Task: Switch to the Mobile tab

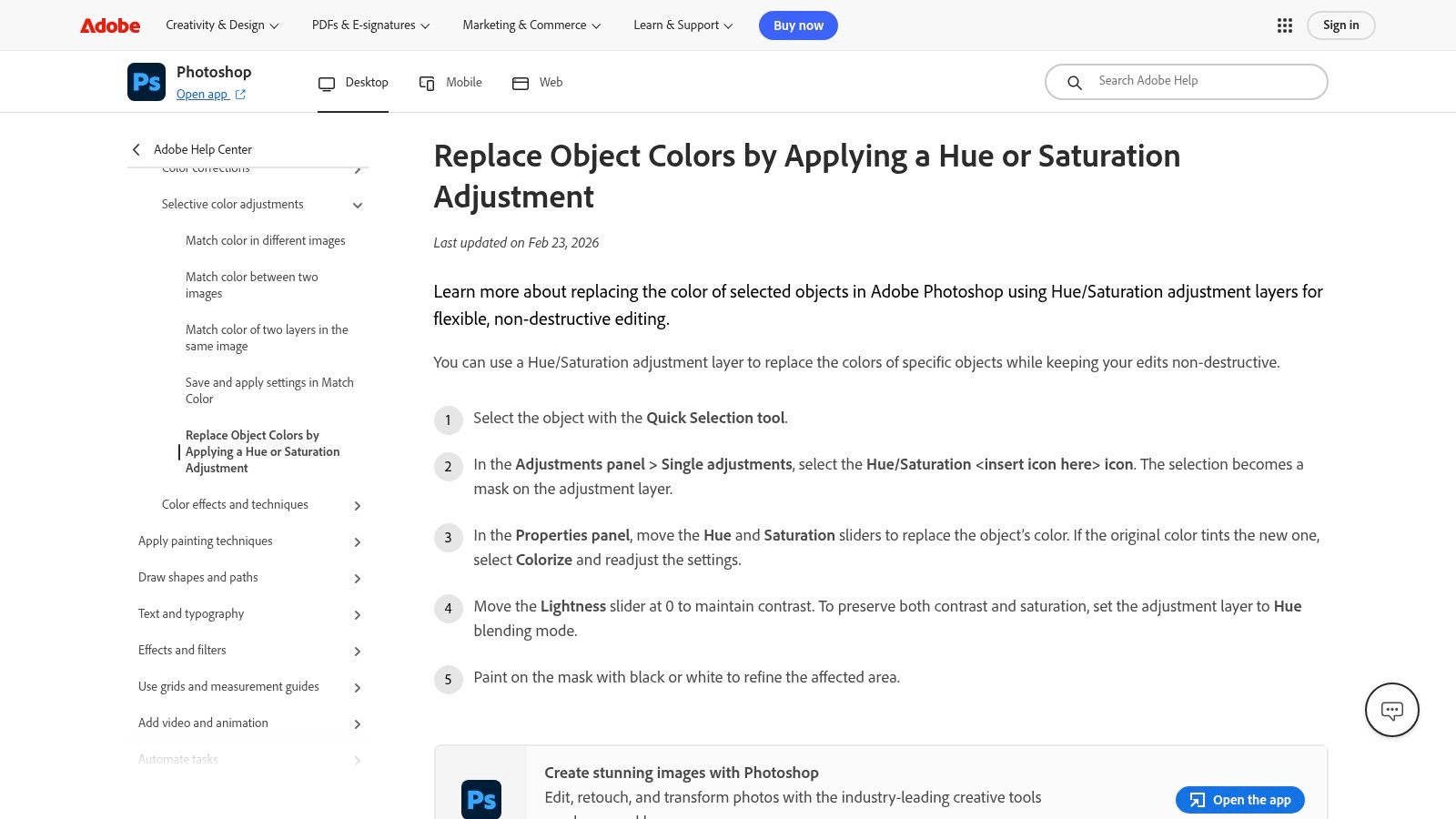Action: click(x=450, y=83)
